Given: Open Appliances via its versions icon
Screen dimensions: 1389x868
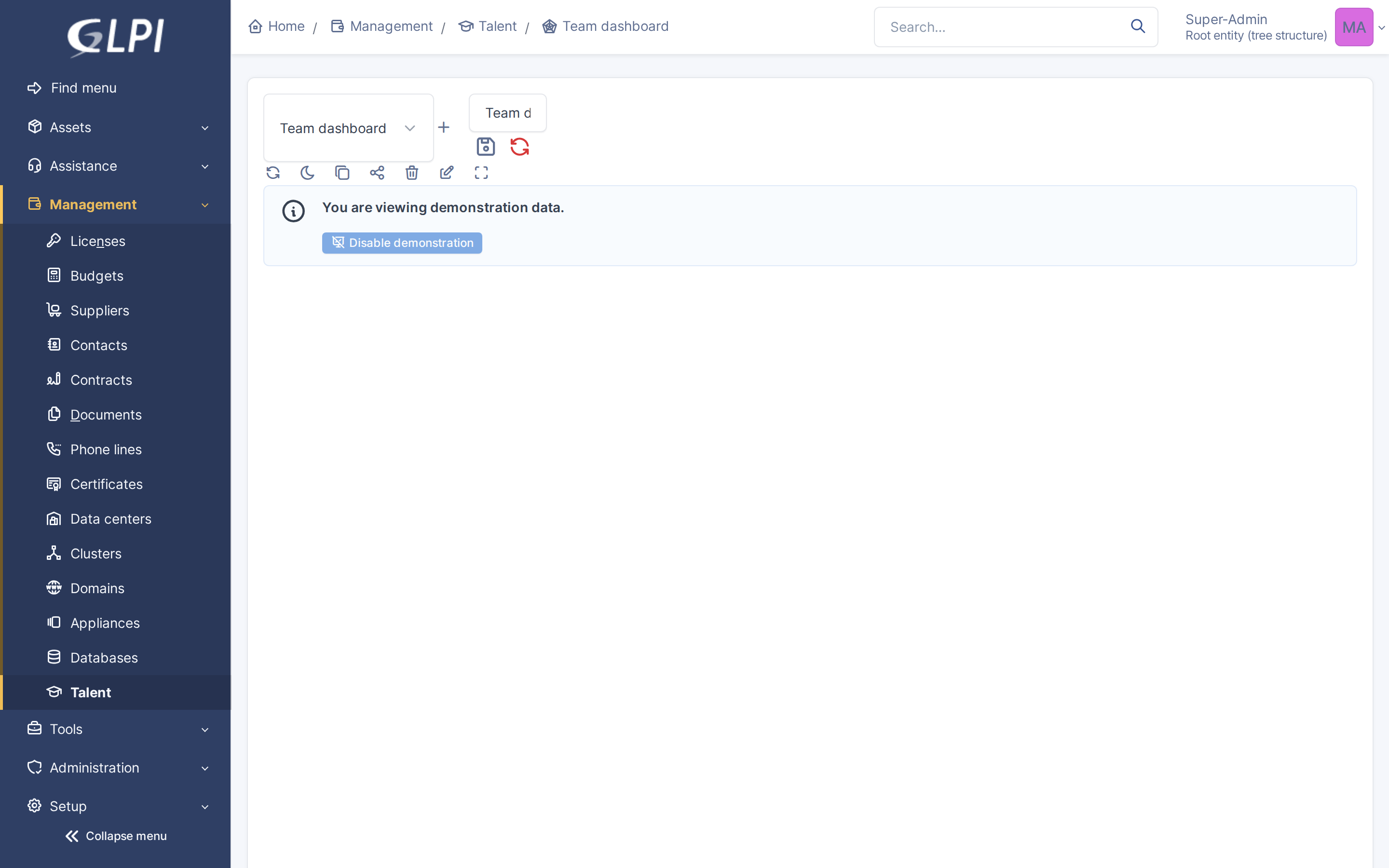Looking at the screenshot, I should (x=54, y=623).
